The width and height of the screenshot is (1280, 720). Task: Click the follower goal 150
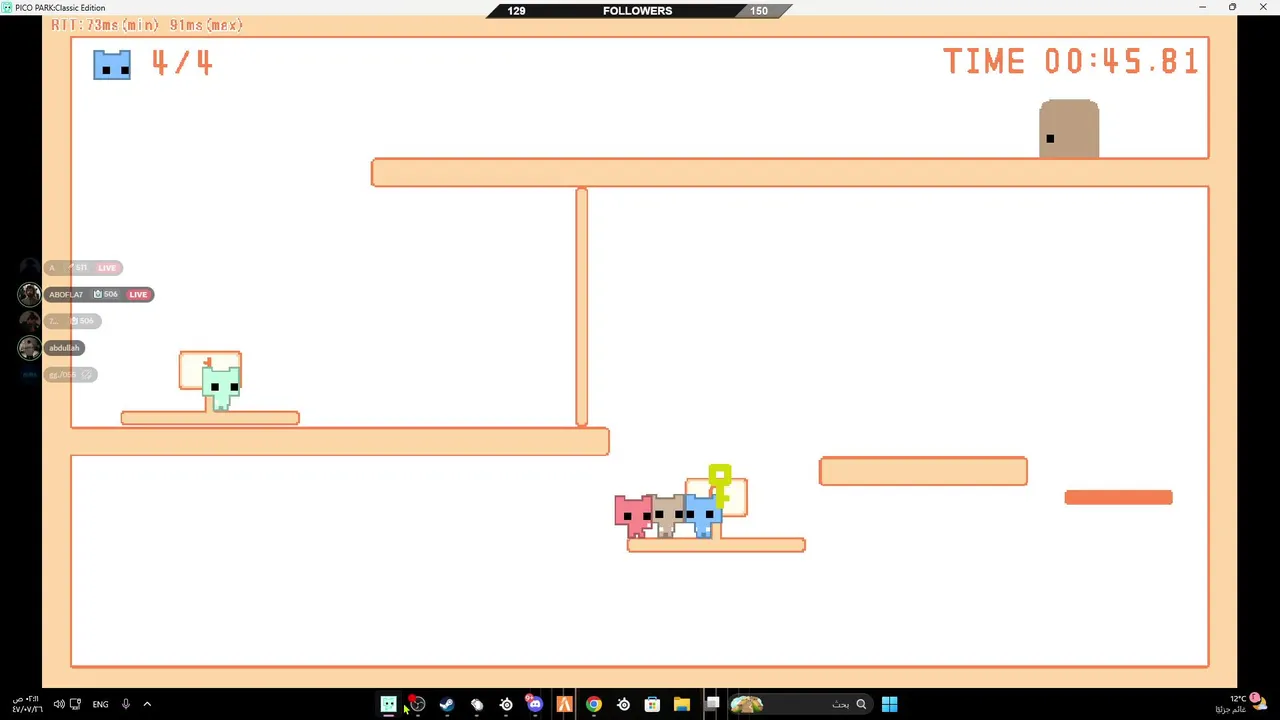pos(759,10)
